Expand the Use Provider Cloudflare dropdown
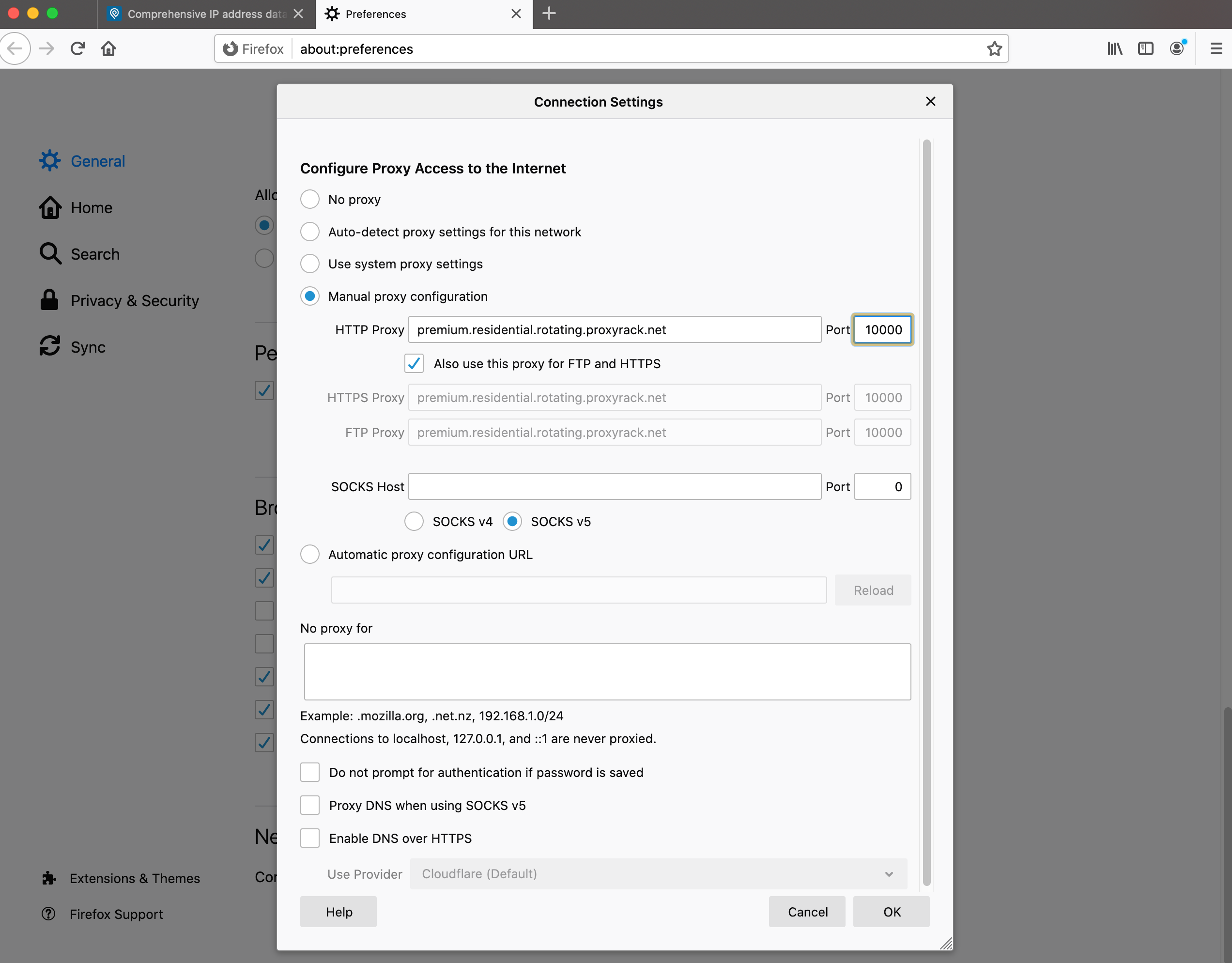Image resolution: width=1232 pixels, height=963 pixels. 658,874
